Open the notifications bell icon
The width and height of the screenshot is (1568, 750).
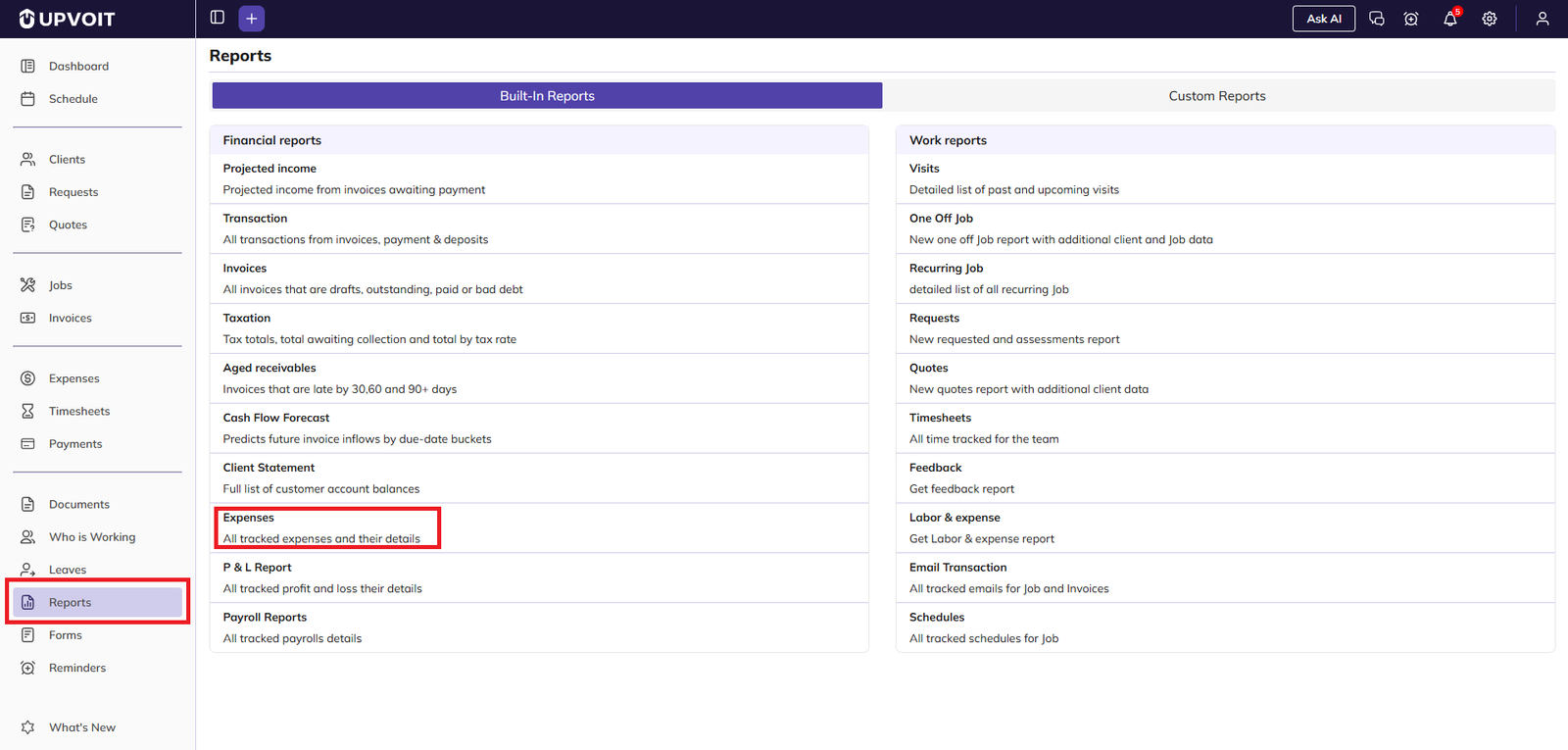[1449, 19]
